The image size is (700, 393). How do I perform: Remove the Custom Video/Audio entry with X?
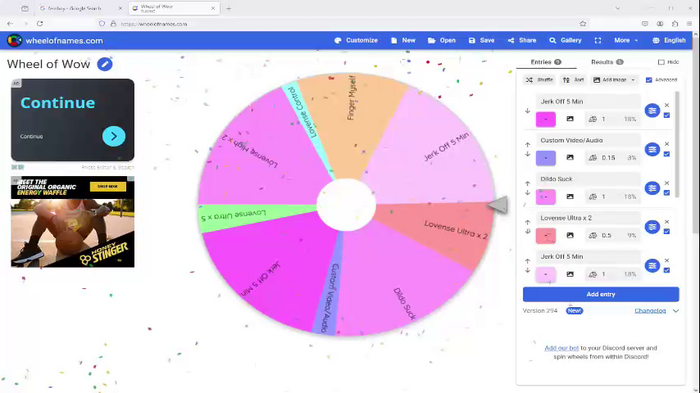pyautogui.click(x=667, y=144)
